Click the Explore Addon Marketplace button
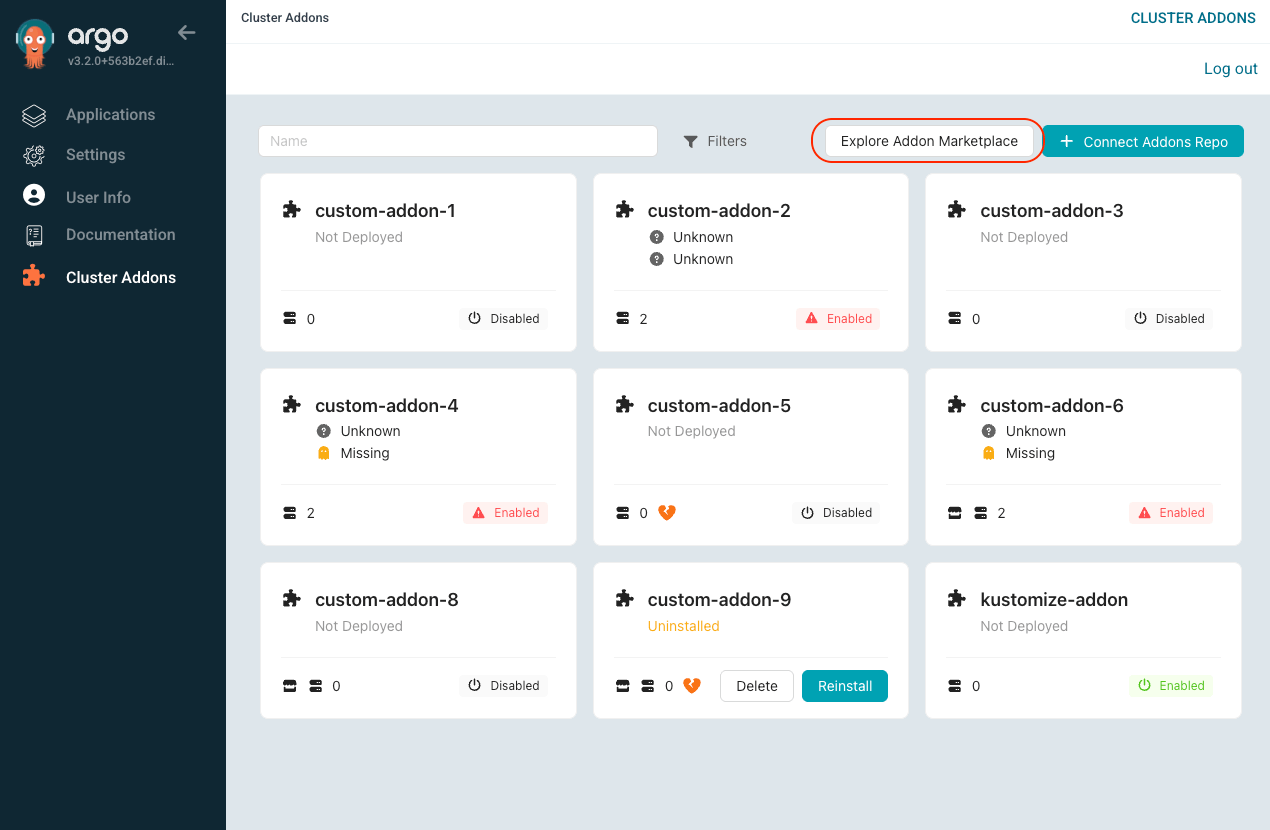 click(926, 141)
